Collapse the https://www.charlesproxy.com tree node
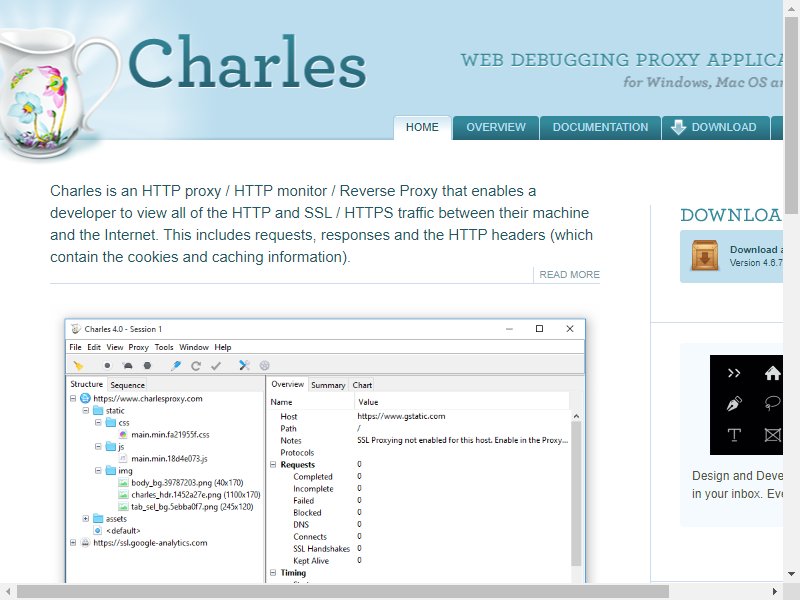Screen dimensions: 800x600 tap(73, 398)
